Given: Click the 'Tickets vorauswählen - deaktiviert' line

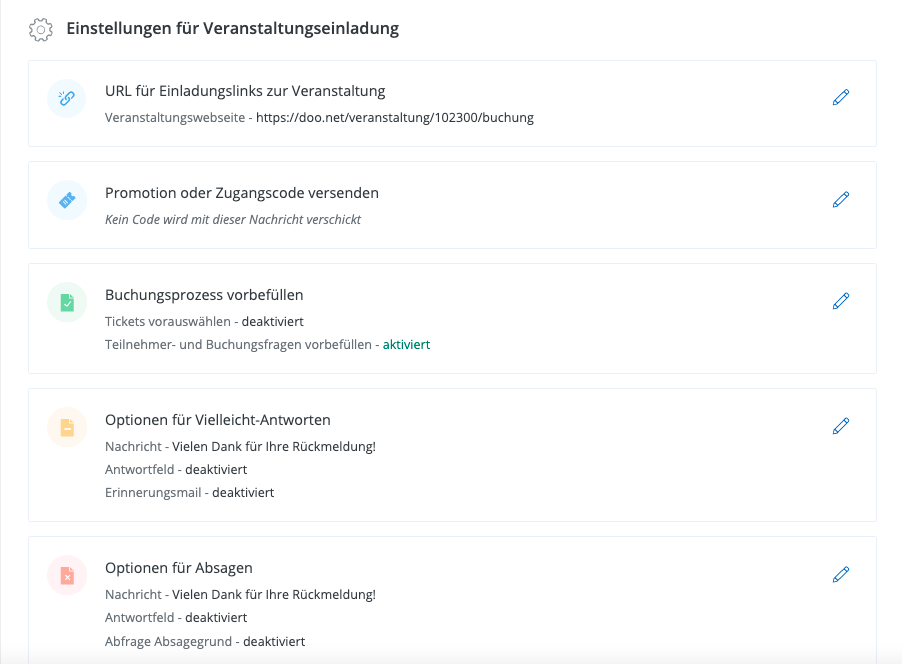Looking at the screenshot, I should click(204, 321).
